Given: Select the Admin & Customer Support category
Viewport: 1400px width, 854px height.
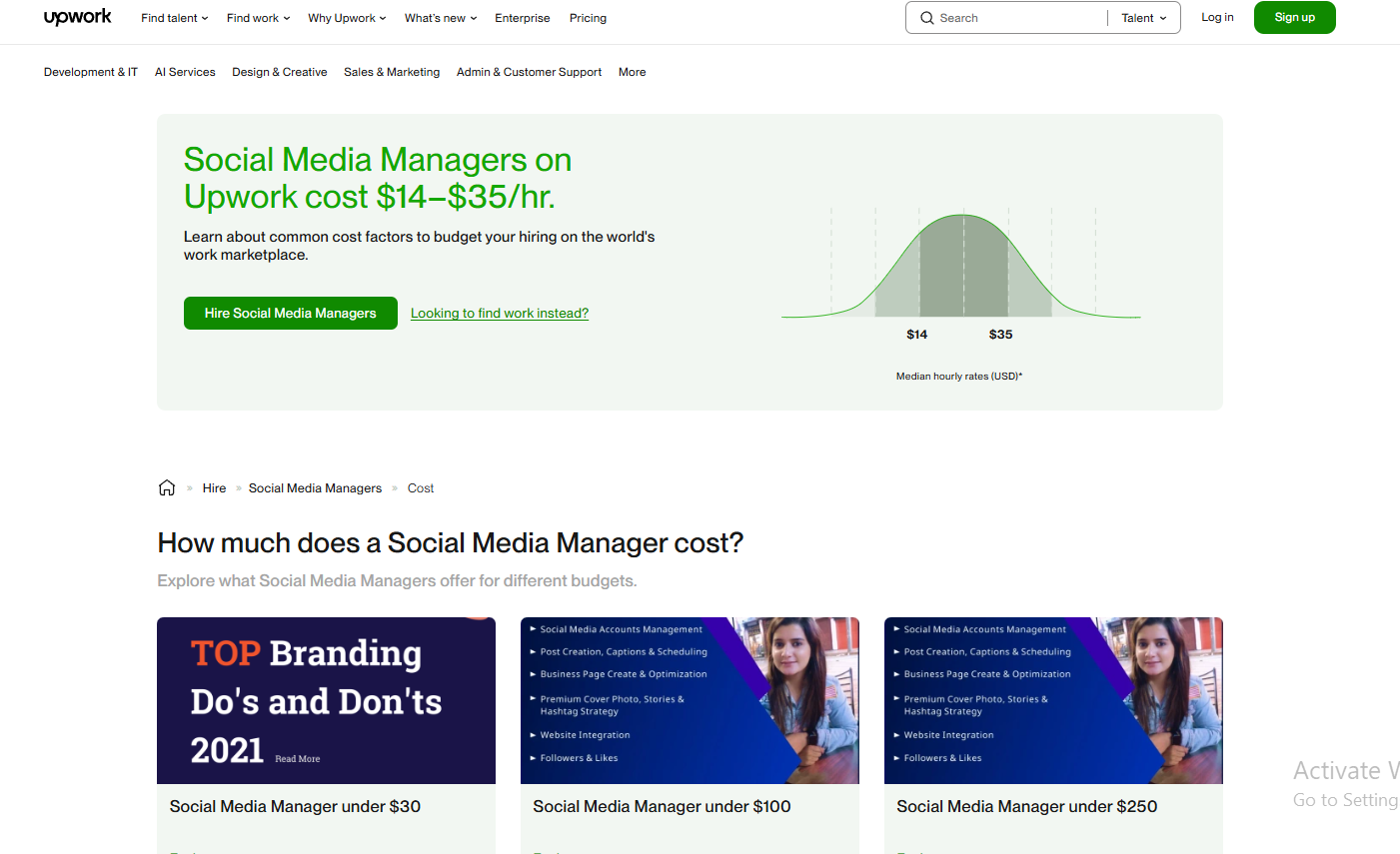Looking at the screenshot, I should (529, 72).
